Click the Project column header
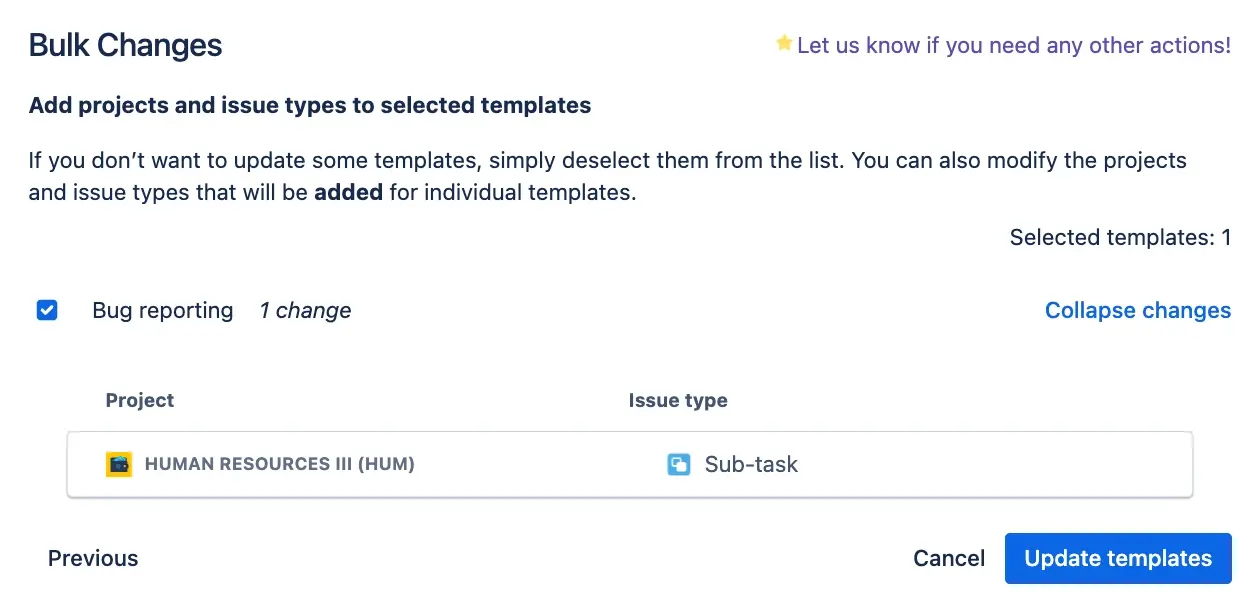The height and width of the screenshot is (616, 1260). (140, 400)
